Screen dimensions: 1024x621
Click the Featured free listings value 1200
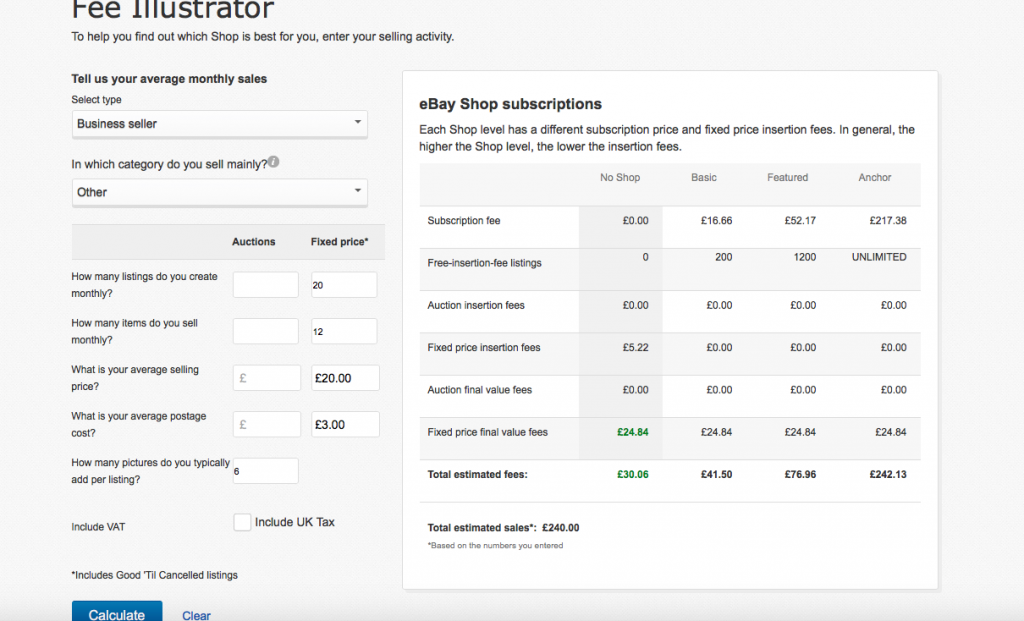coord(805,257)
